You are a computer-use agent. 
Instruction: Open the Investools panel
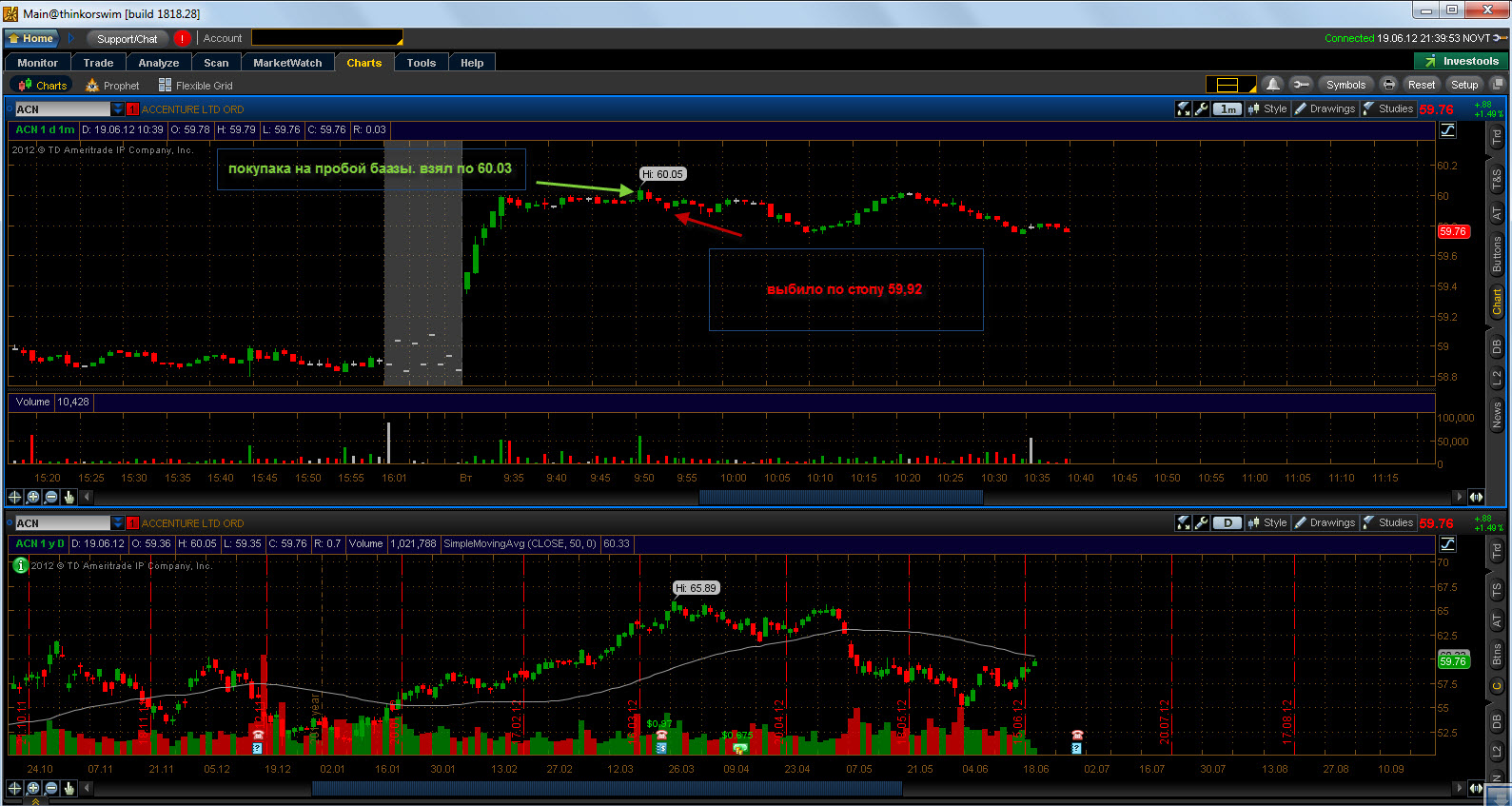pyautogui.click(x=1461, y=61)
